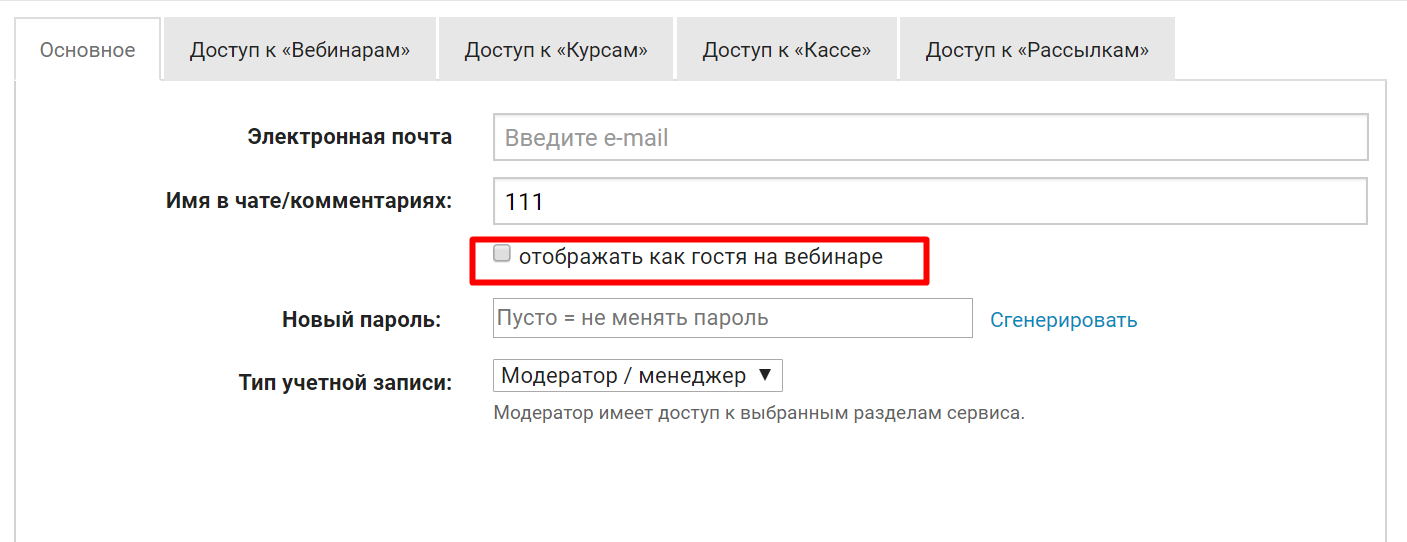Image resolution: width=1407 pixels, height=542 pixels.
Task: Click the «Тип учетной записи» label
Action: tap(345, 382)
